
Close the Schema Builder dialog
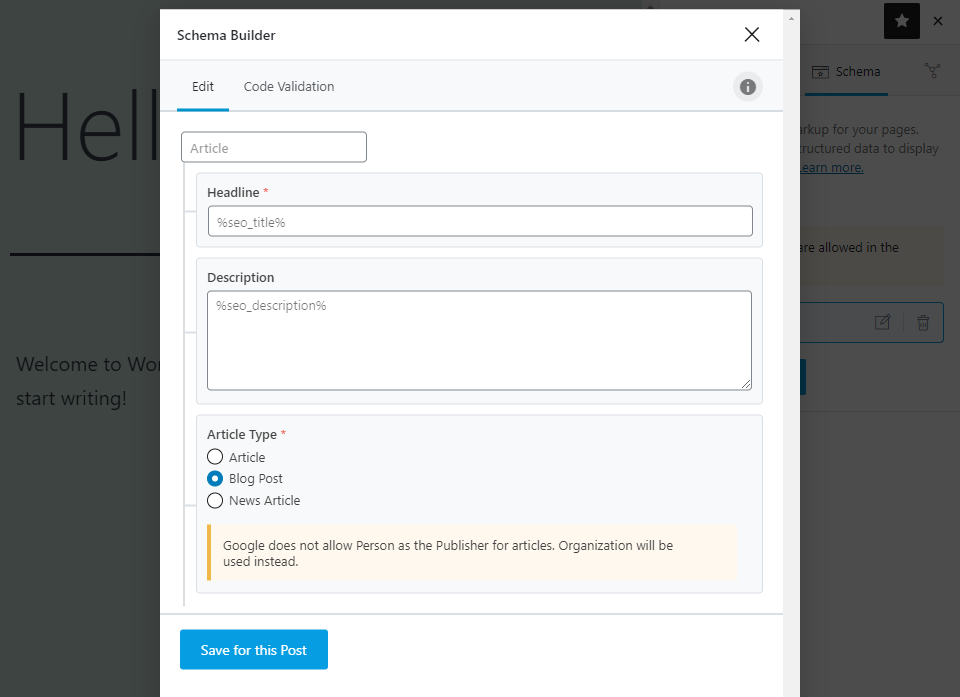(x=752, y=34)
